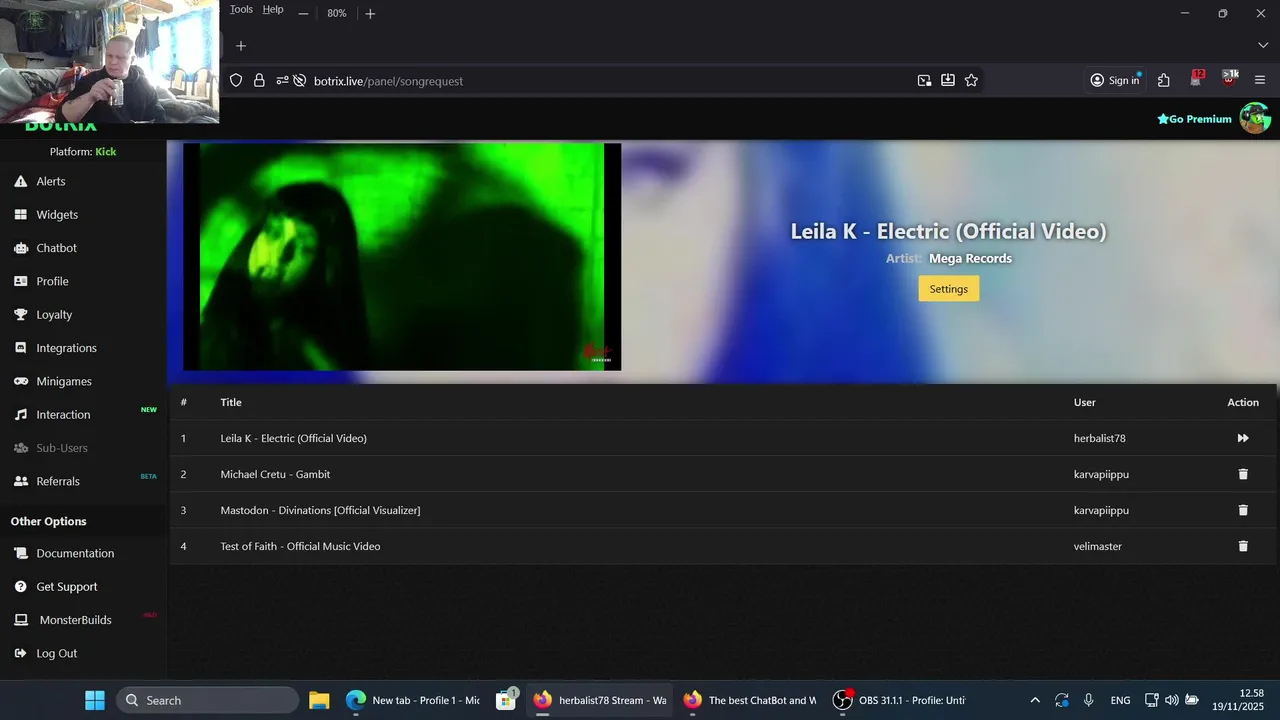1280x720 pixels.
Task: Click user velimaster in the queue
Action: point(1098,546)
